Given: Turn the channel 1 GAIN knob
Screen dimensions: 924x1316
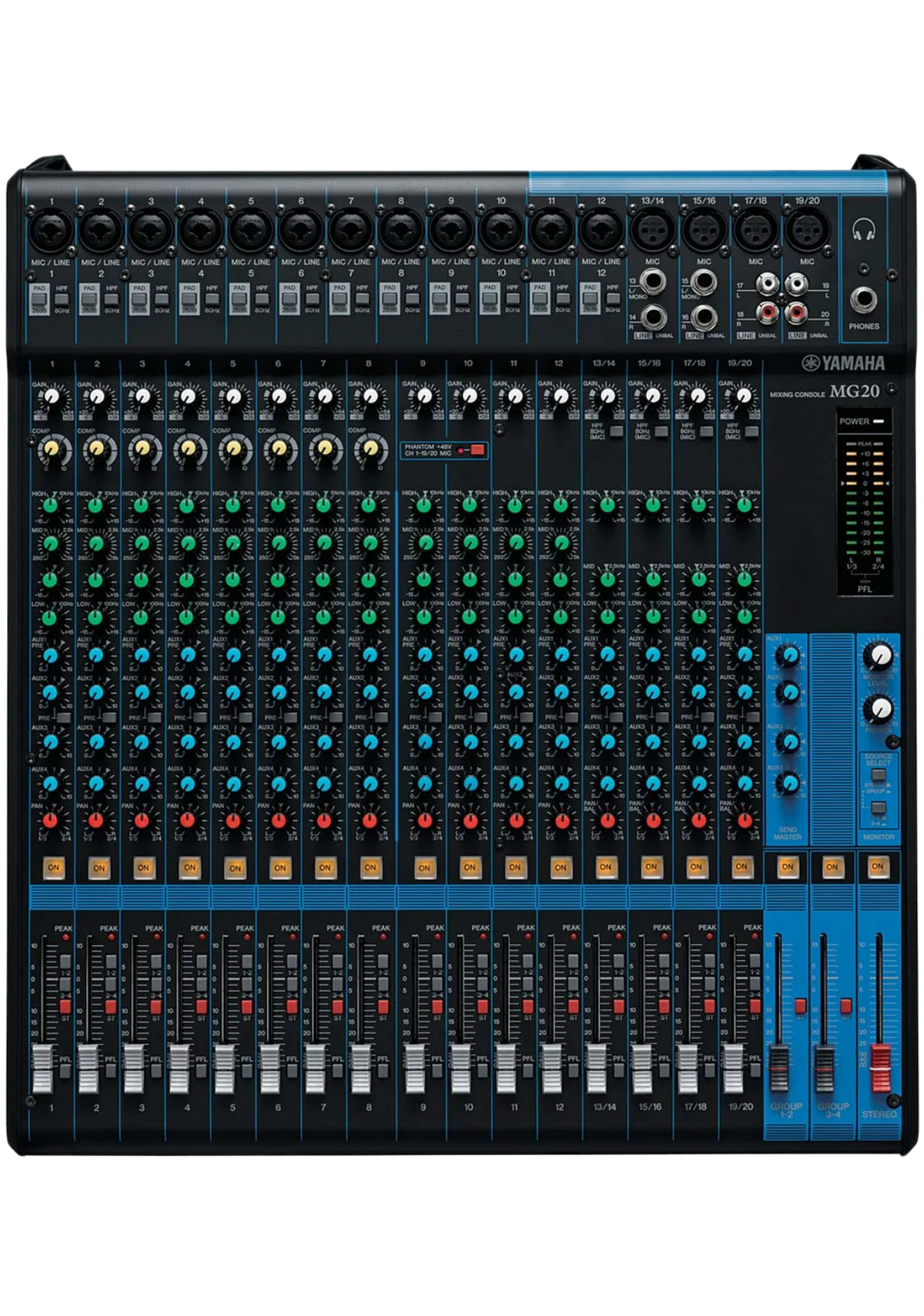Looking at the screenshot, I should (51, 397).
